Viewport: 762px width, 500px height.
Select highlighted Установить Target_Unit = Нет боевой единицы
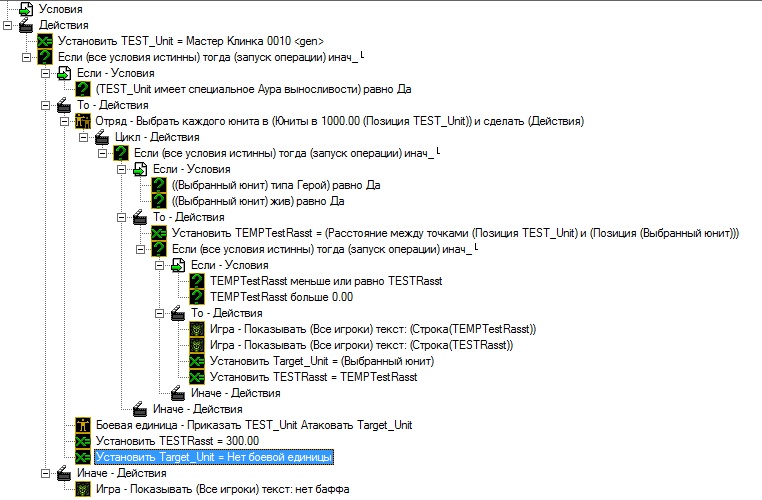214,457
